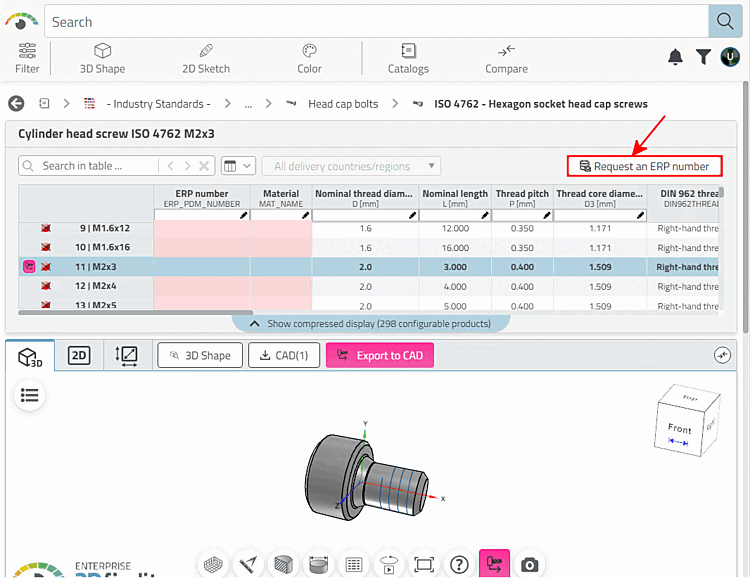Click the 3D Shape button below the table

pyautogui.click(x=200, y=355)
